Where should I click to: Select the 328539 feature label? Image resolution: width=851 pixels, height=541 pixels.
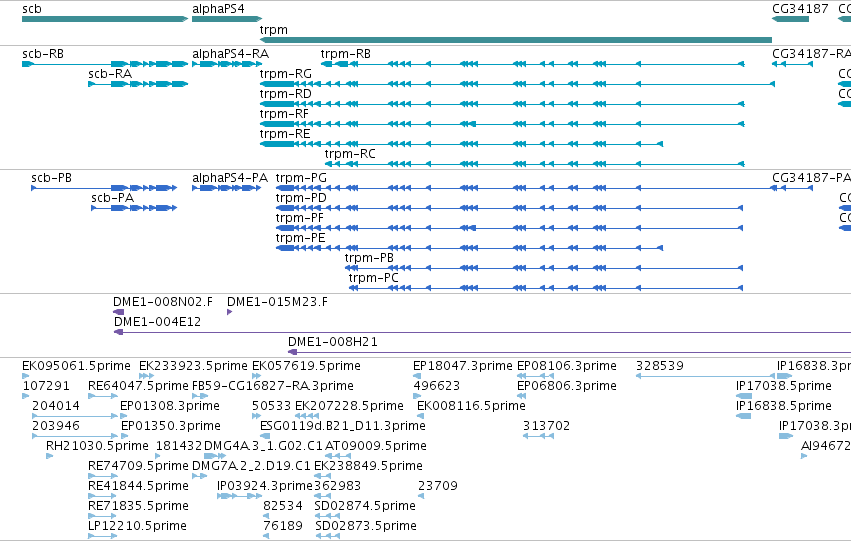point(659,366)
